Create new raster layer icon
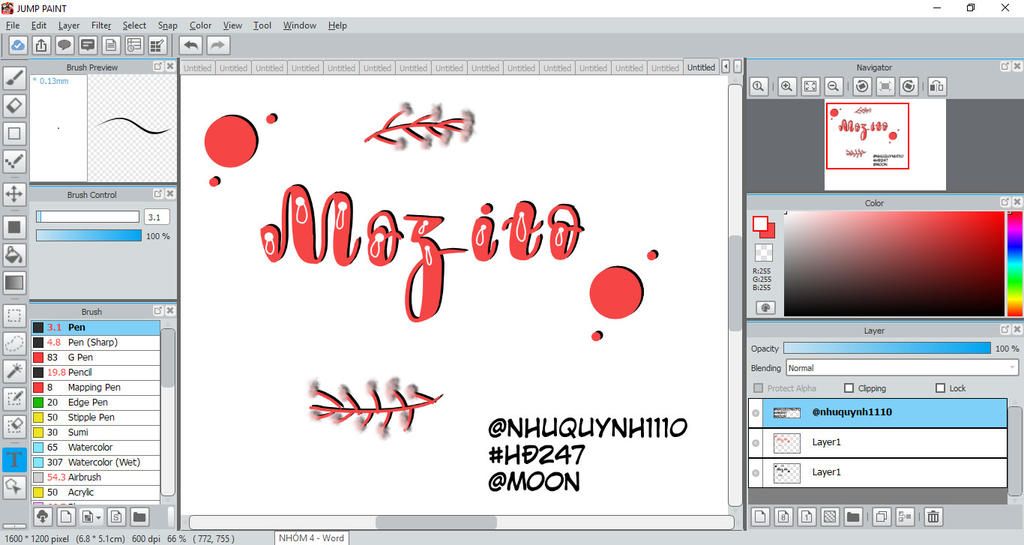The image size is (1024, 545). (760, 517)
